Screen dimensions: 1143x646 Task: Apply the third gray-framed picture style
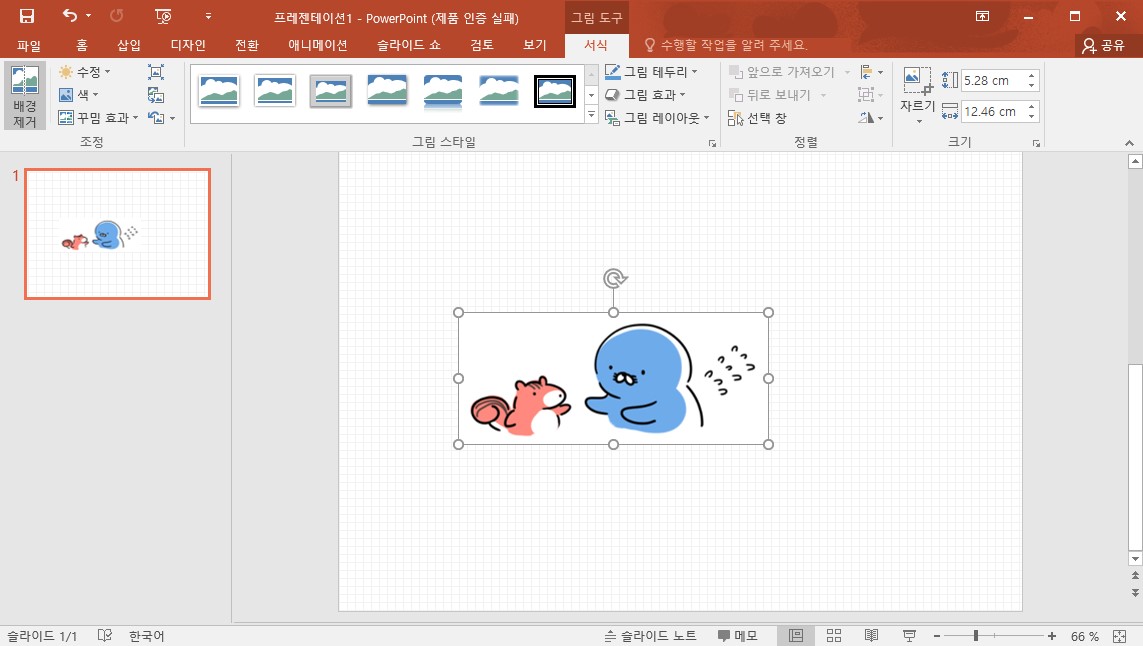point(330,91)
